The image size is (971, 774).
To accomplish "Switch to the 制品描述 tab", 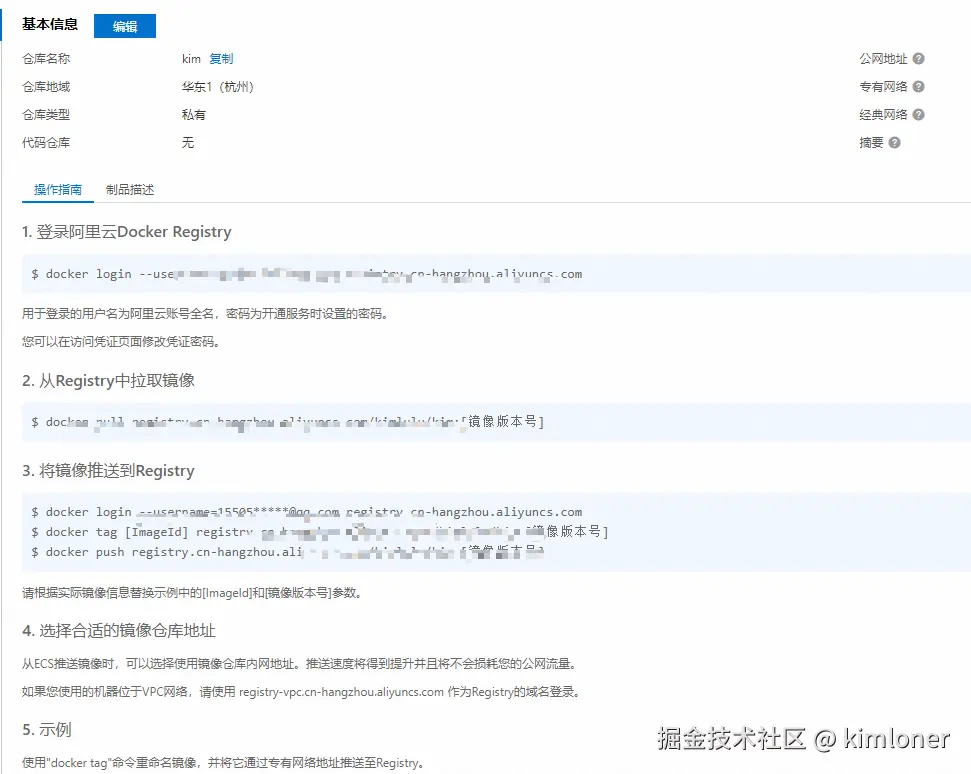I will [129, 189].
